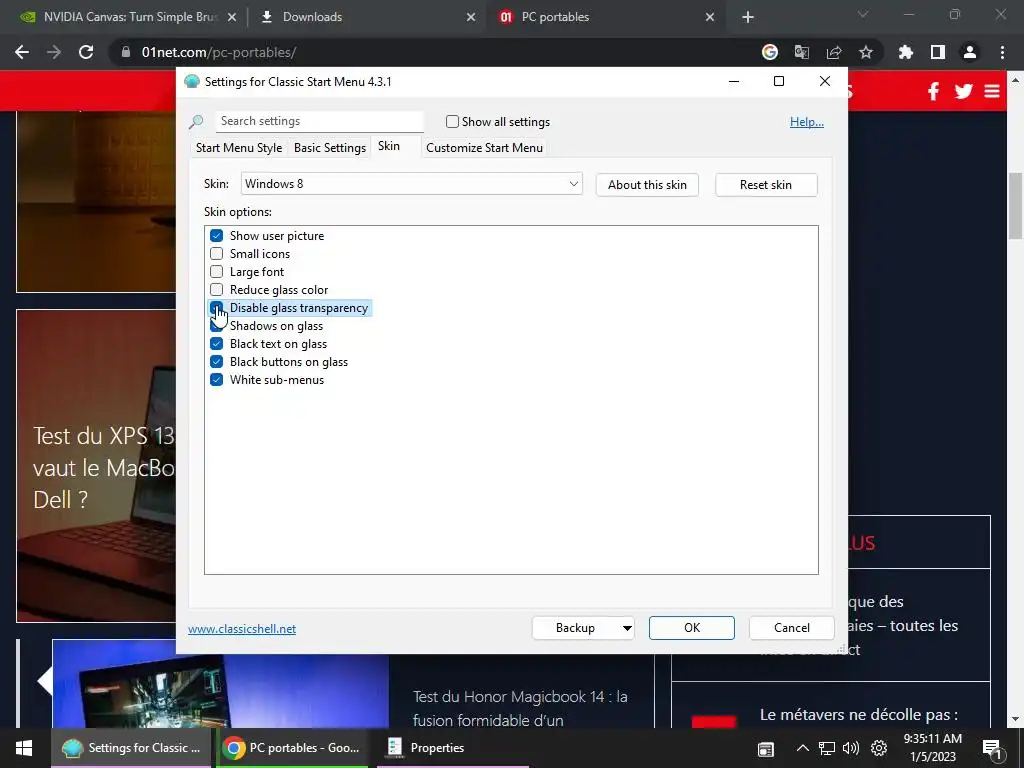Click taskbar news widget icon
1024x768 pixels.
(x=766, y=749)
